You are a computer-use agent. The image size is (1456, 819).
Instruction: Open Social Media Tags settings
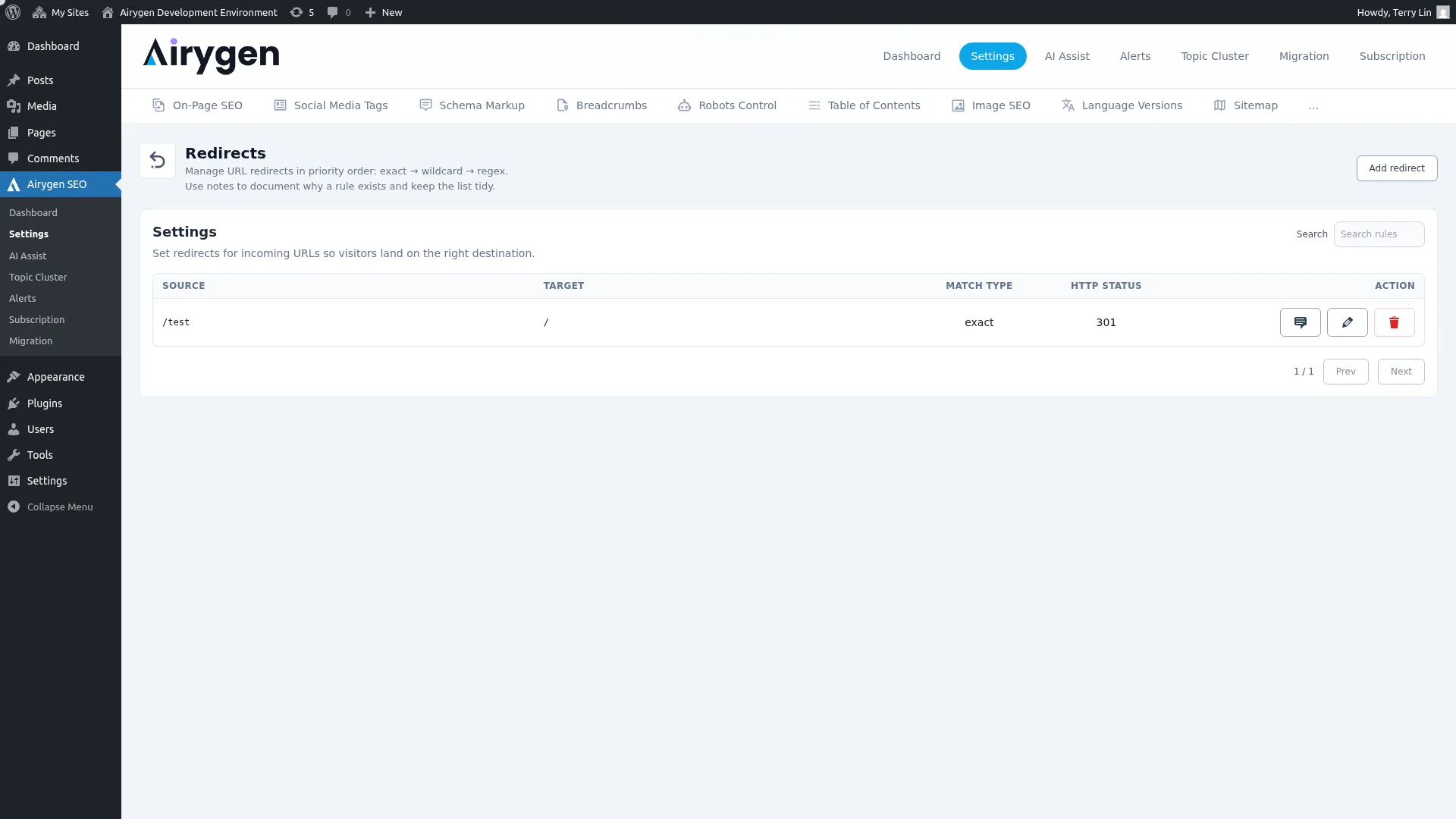331,105
